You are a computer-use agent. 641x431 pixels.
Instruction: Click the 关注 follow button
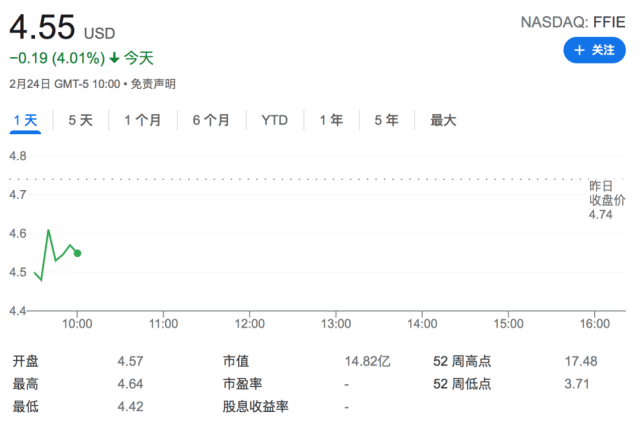click(x=594, y=49)
